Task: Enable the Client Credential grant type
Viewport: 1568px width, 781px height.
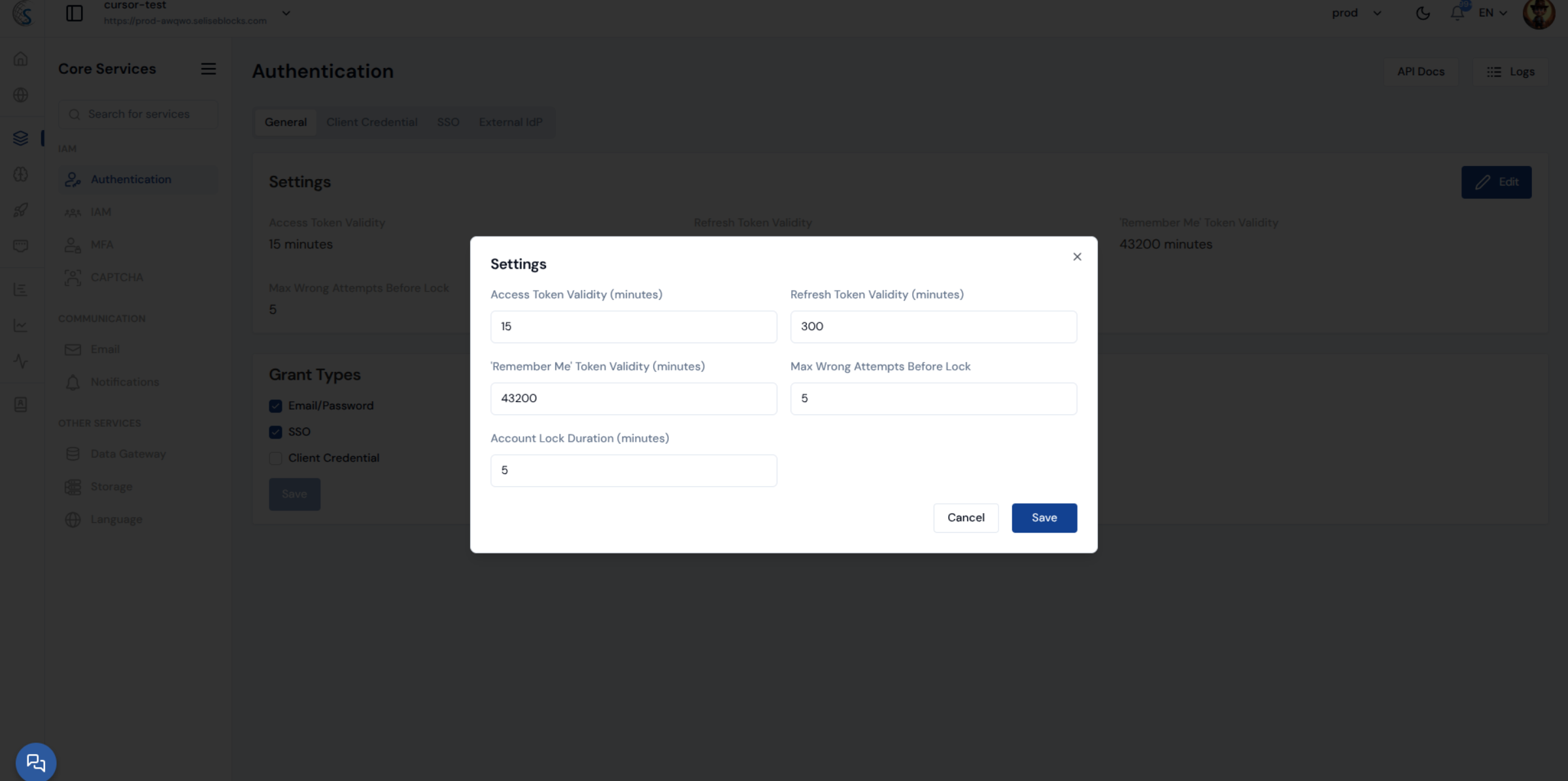Action: (275, 458)
